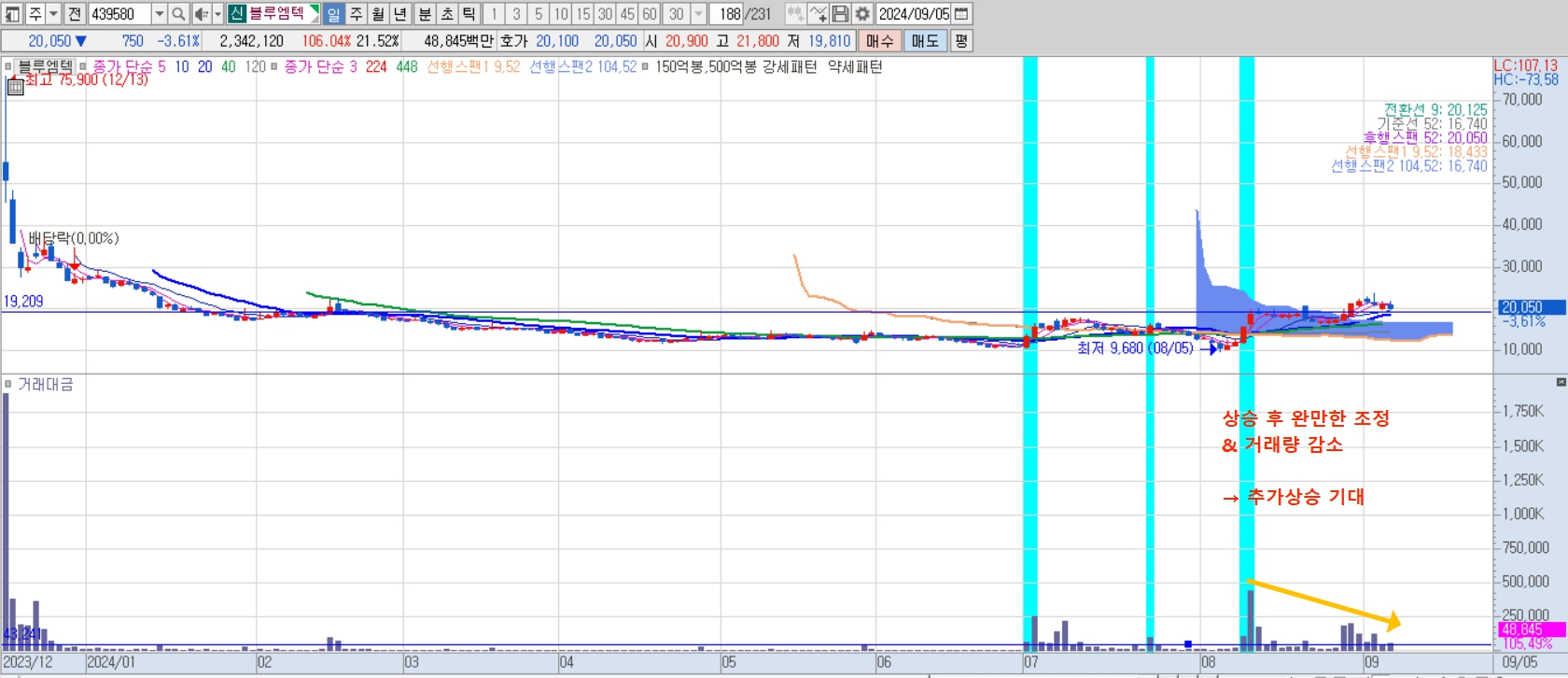The image size is (1568, 678).
Task: Click the 매수 buy button
Action: coord(879,41)
